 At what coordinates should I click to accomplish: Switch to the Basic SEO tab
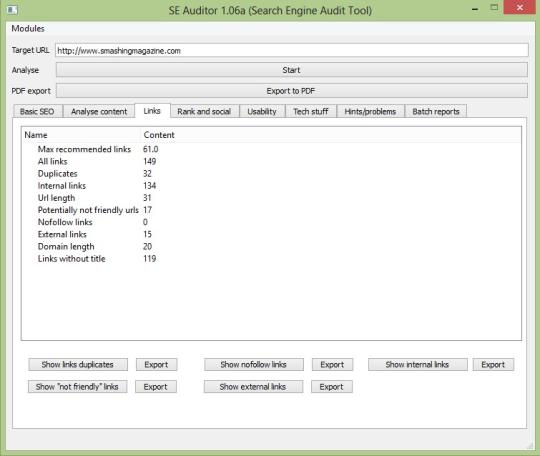pos(37,112)
